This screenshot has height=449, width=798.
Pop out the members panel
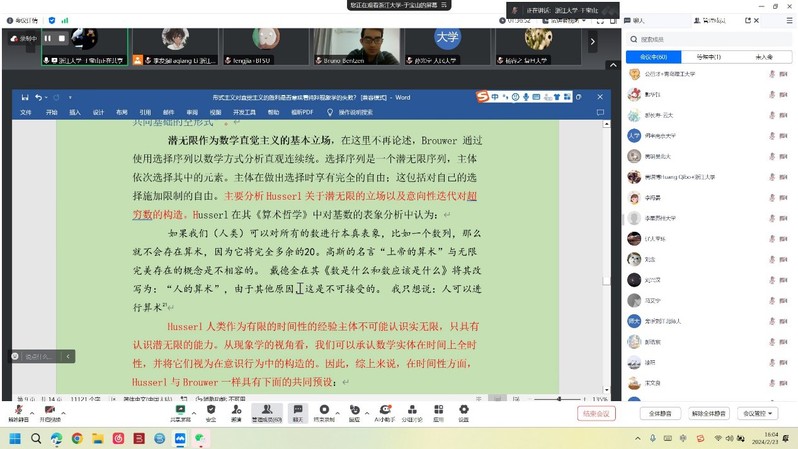coord(748,20)
